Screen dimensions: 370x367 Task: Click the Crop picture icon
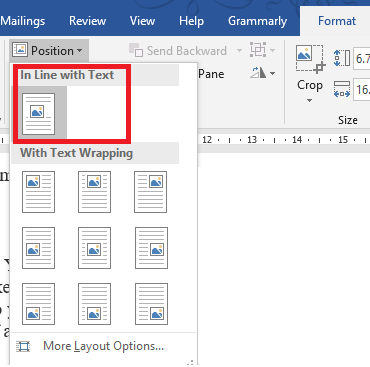click(x=309, y=59)
